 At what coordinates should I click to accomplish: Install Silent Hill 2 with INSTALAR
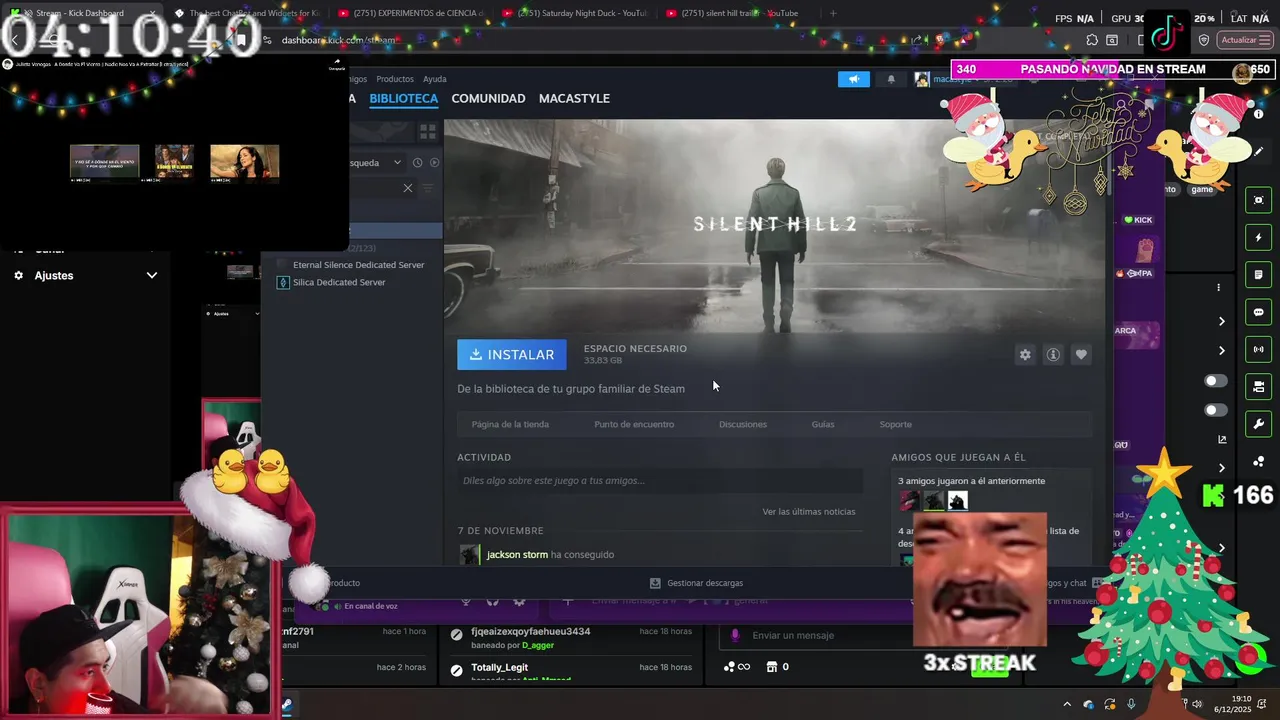point(512,355)
